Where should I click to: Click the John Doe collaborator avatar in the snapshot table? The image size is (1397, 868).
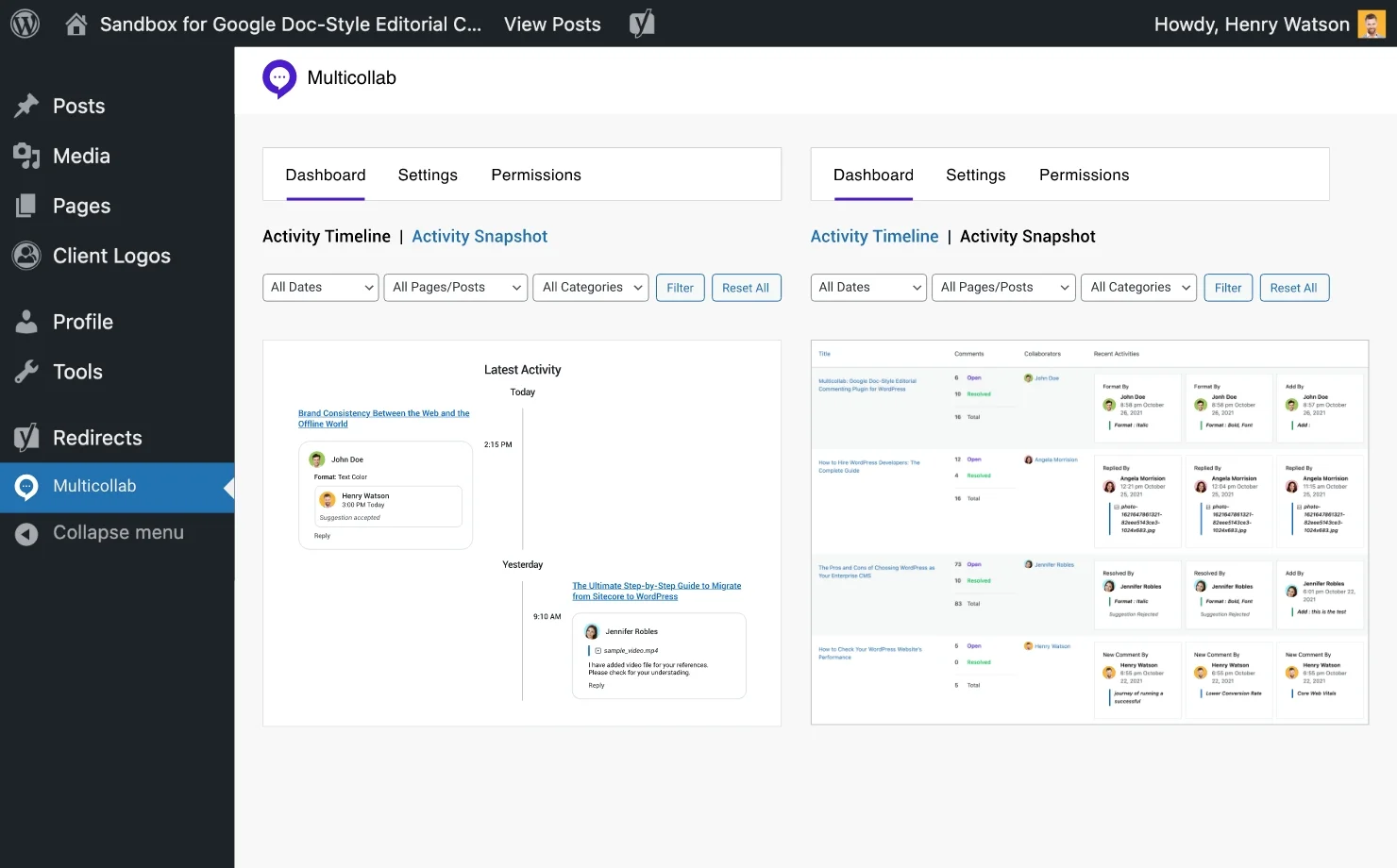click(1028, 378)
